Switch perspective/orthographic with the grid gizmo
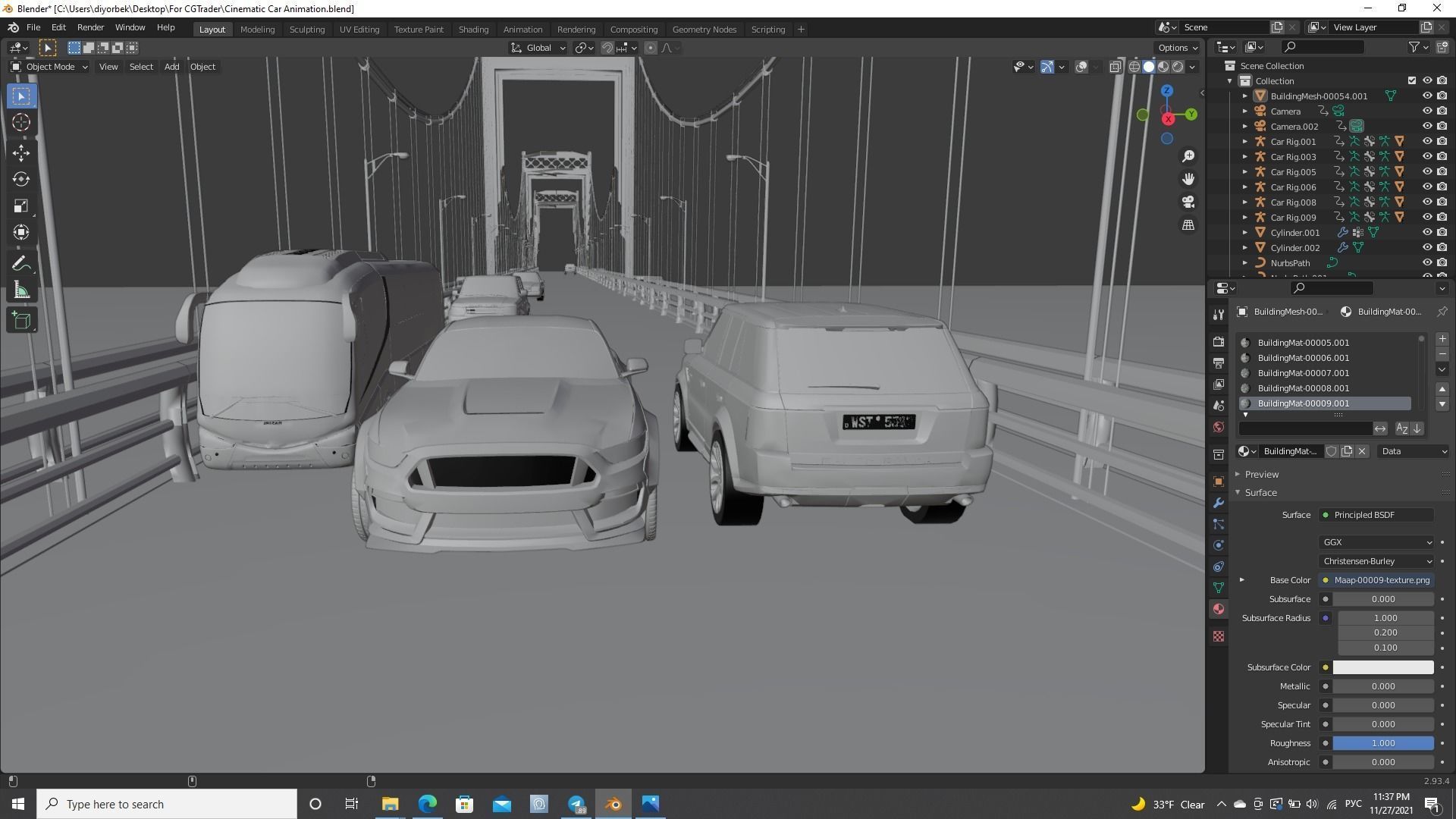 pos(1188,225)
